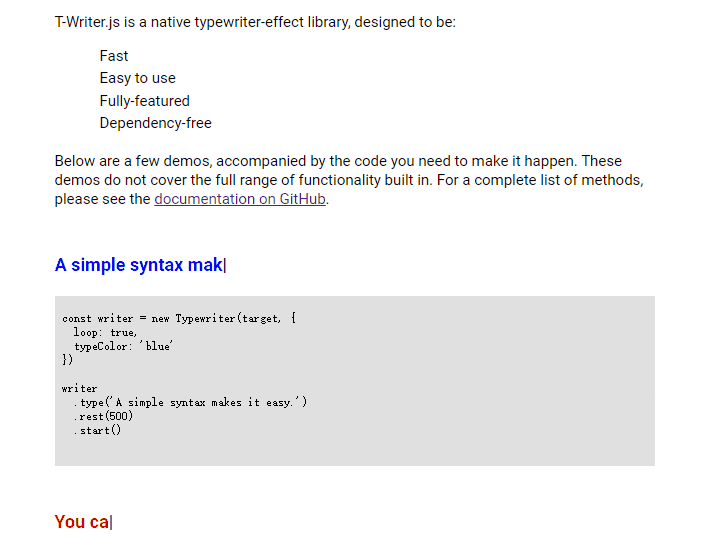
Task: Click the blue 'A simple syntax' heading
Action: (x=138, y=265)
